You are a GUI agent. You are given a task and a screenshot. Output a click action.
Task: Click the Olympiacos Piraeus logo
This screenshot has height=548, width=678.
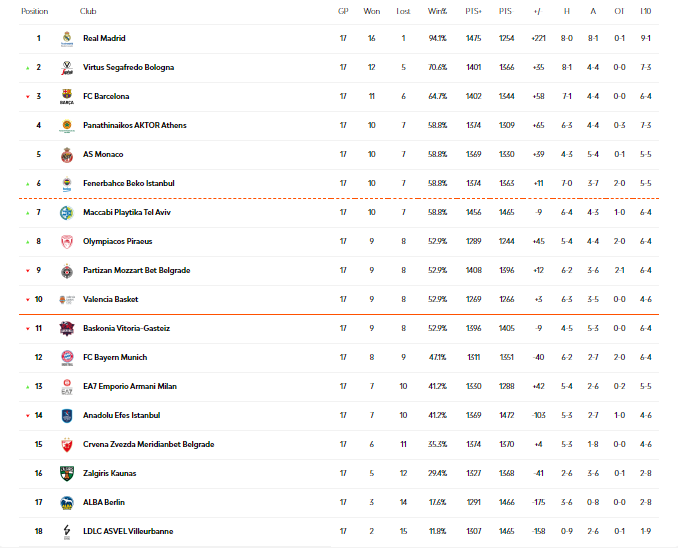pyautogui.click(x=66, y=241)
